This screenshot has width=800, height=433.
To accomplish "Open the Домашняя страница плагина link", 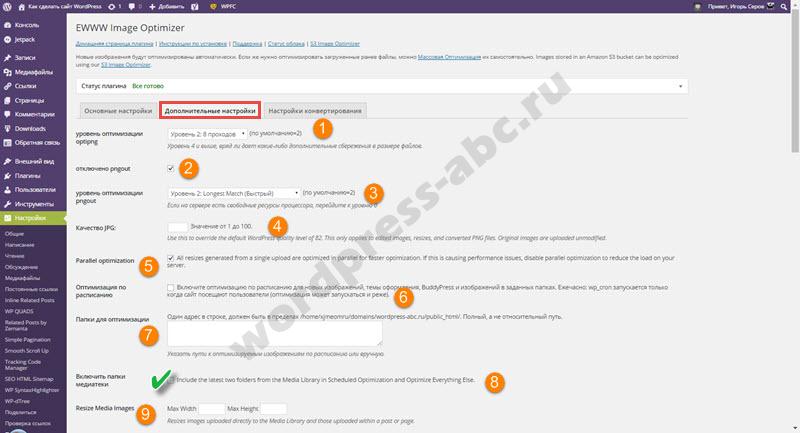I will tap(114, 44).
